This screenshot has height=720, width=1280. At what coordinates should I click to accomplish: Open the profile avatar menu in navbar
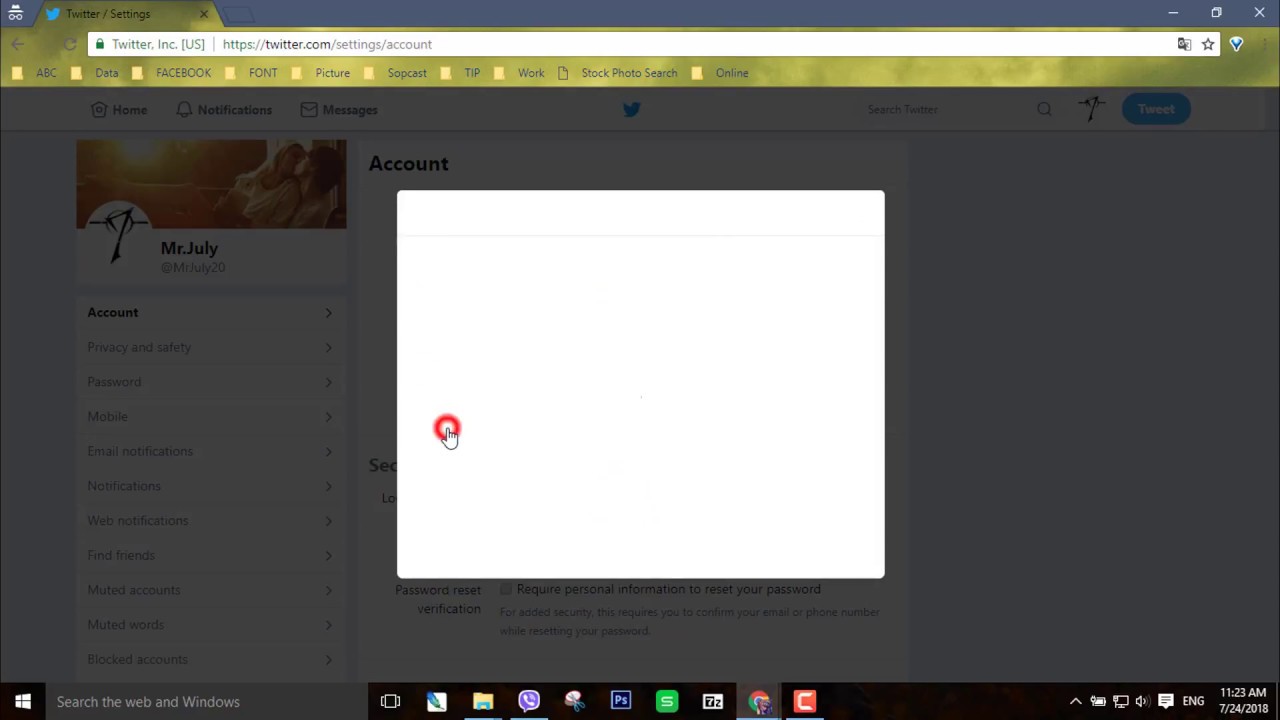tap(1092, 109)
